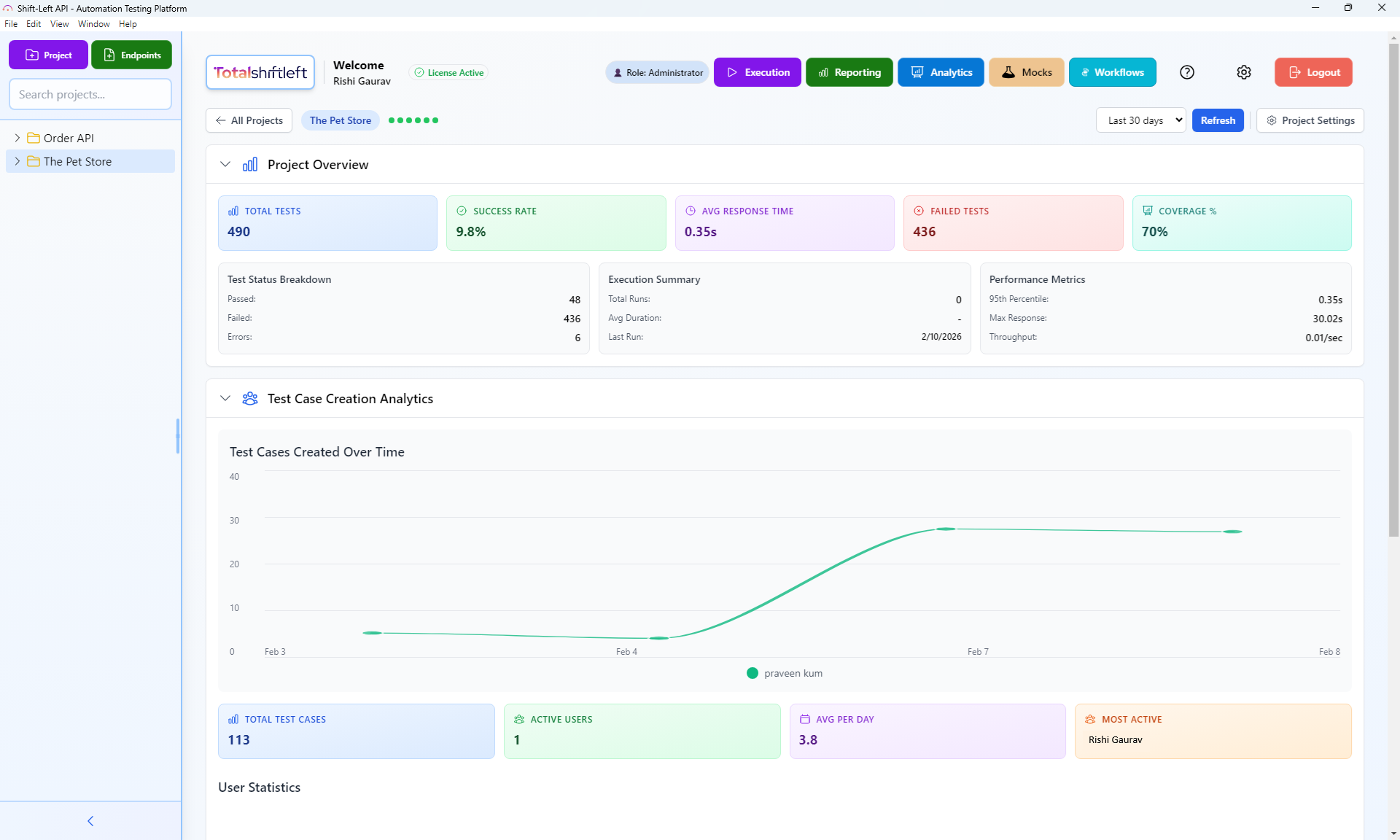Open the settings gear icon
This screenshot has height=840, width=1400.
click(x=1244, y=72)
